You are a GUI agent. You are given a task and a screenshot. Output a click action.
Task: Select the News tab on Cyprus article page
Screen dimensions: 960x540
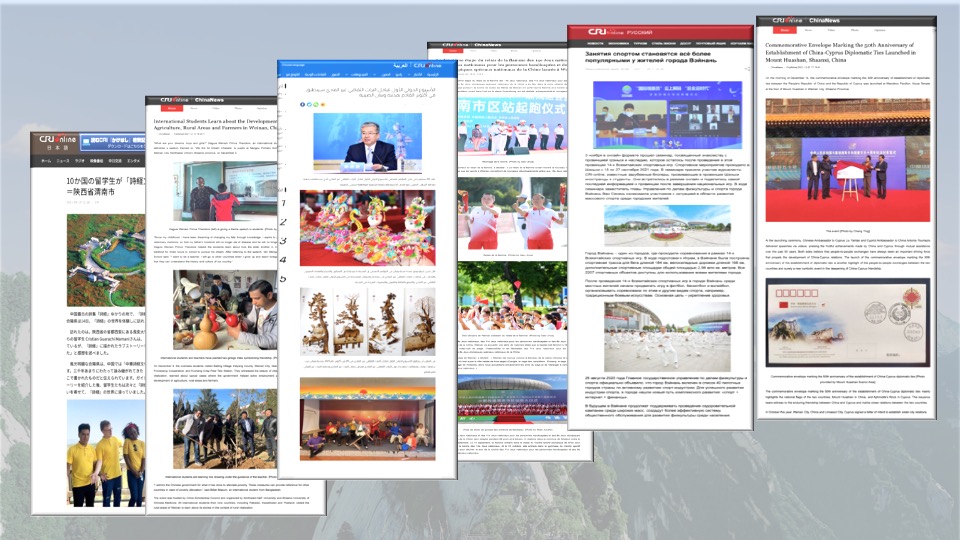[808, 29]
